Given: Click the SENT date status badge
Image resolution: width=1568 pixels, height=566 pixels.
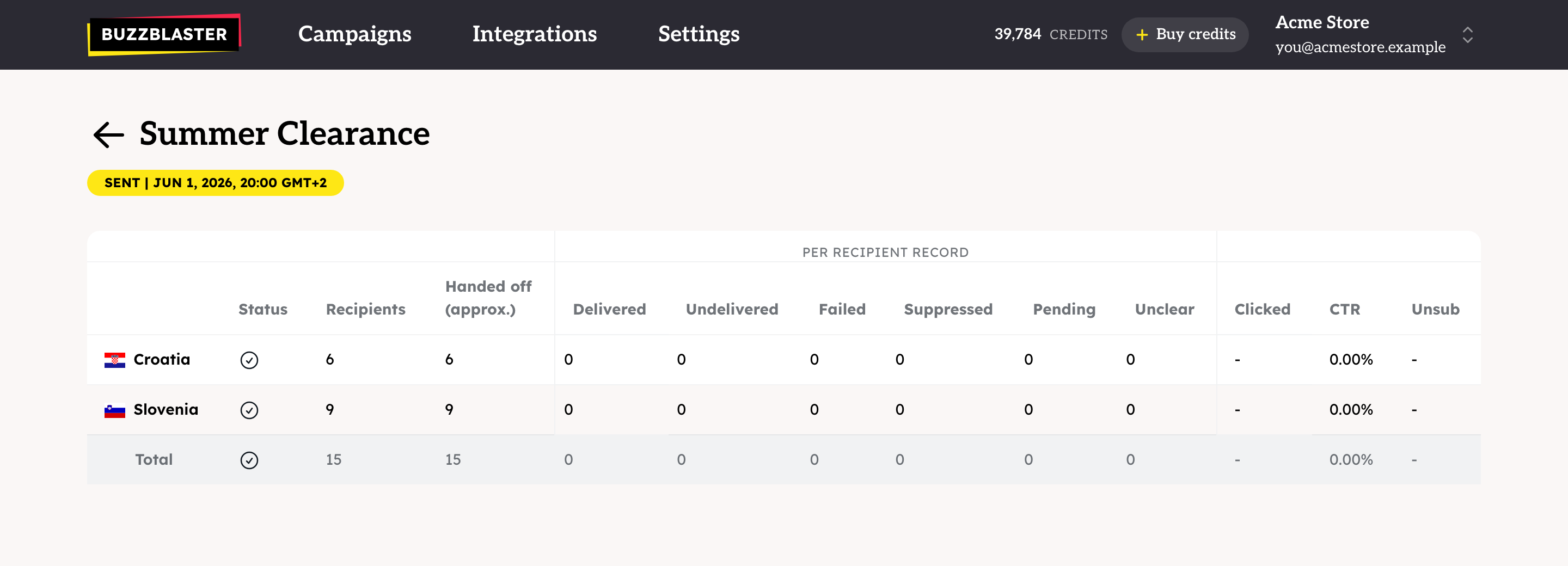Looking at the screenshot, I should click(216, 182).
